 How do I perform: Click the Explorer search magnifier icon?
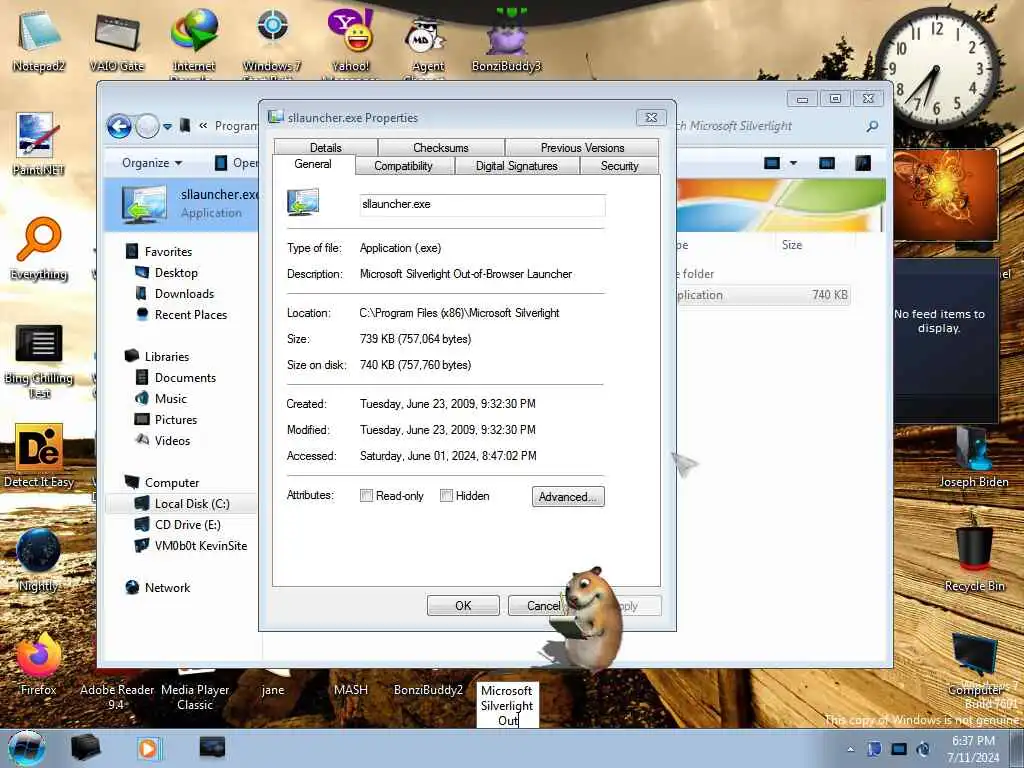872,126
